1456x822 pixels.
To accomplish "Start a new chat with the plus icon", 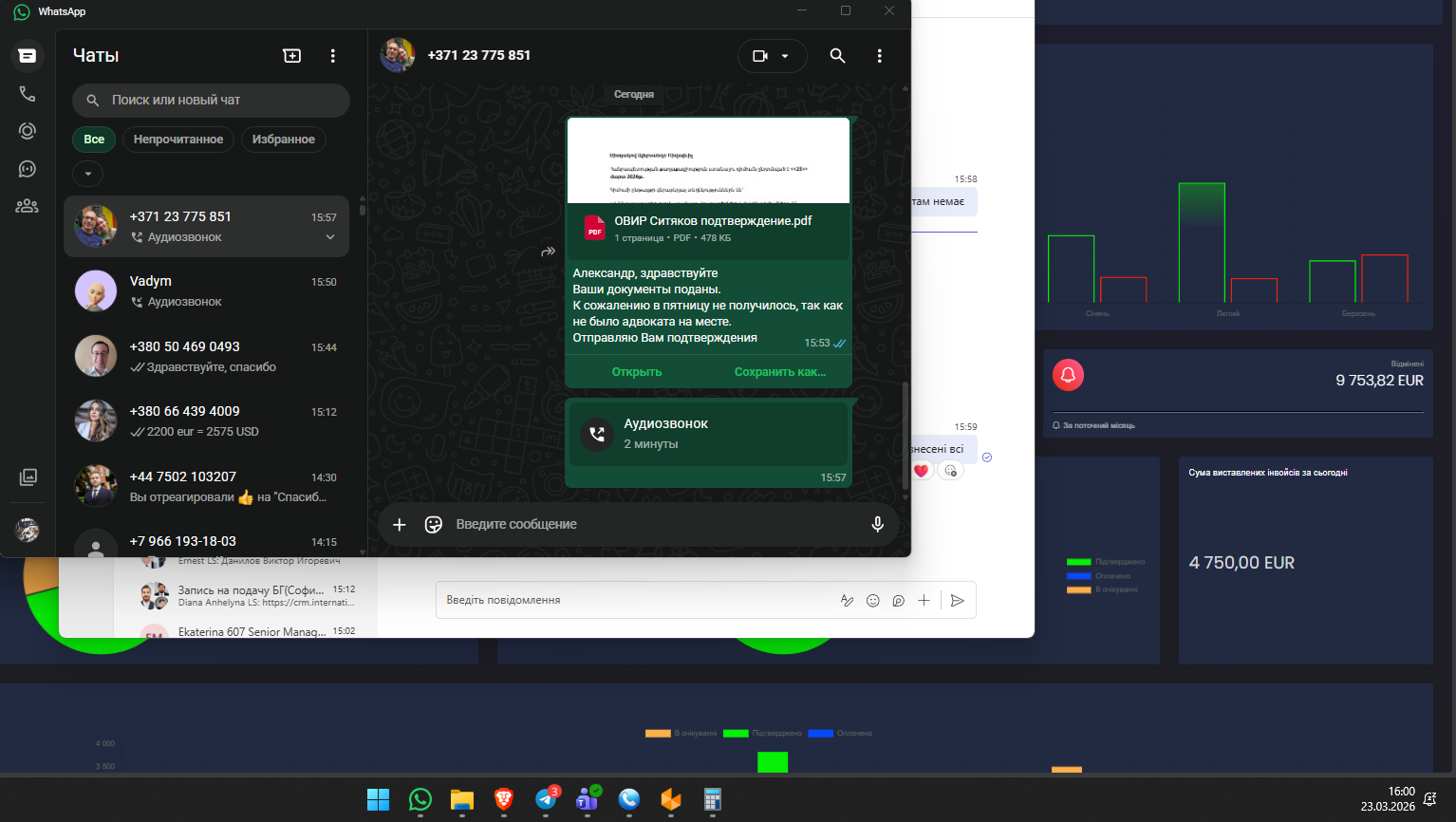I will [x=292, y=56].
